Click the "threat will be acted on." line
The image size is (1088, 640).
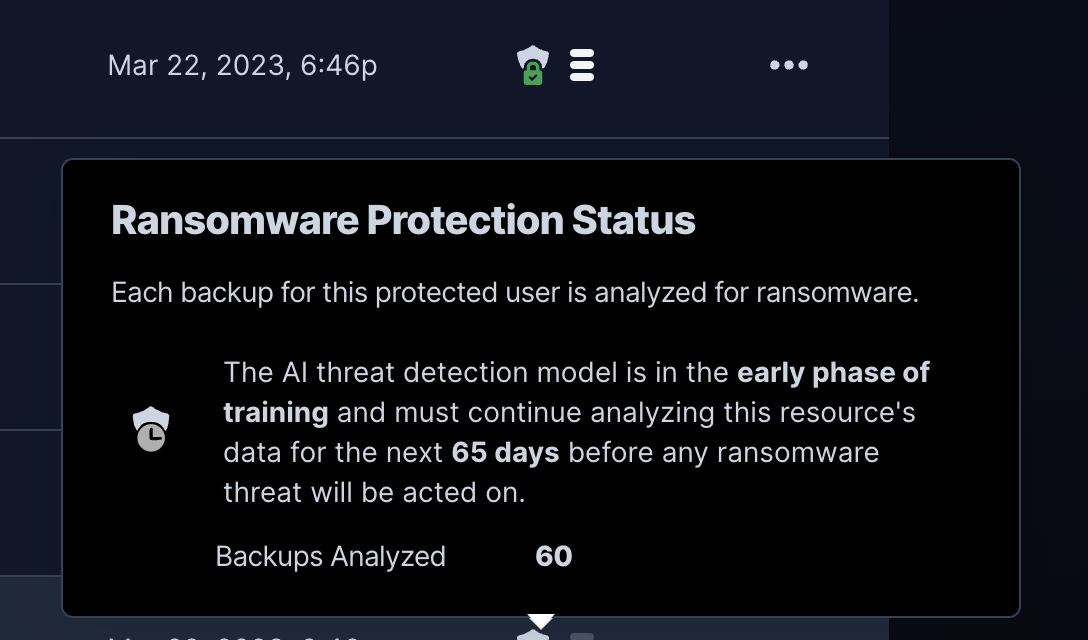(x=375, y=493)
